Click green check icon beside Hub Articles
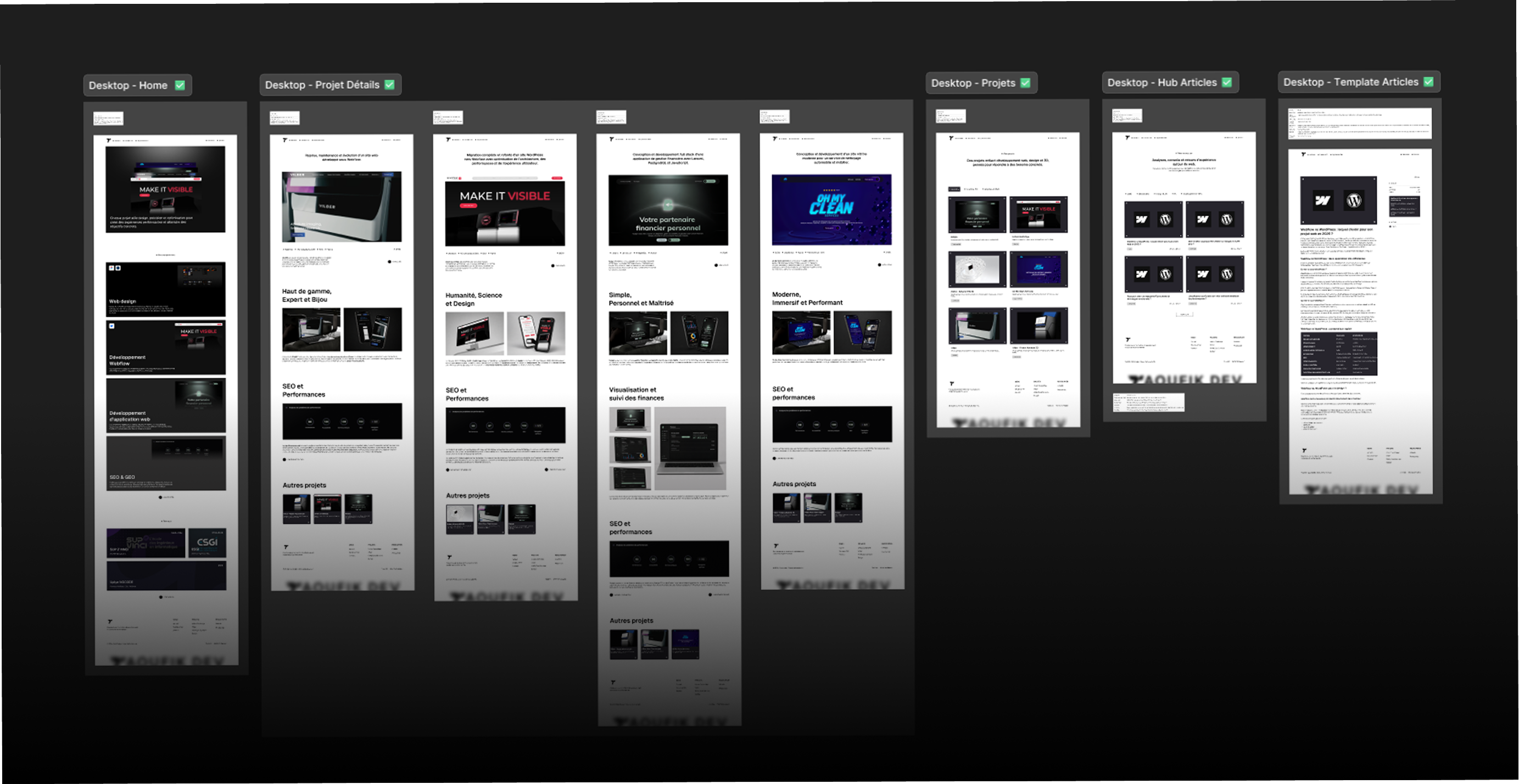The image size is (1519, 784). 1226,82
